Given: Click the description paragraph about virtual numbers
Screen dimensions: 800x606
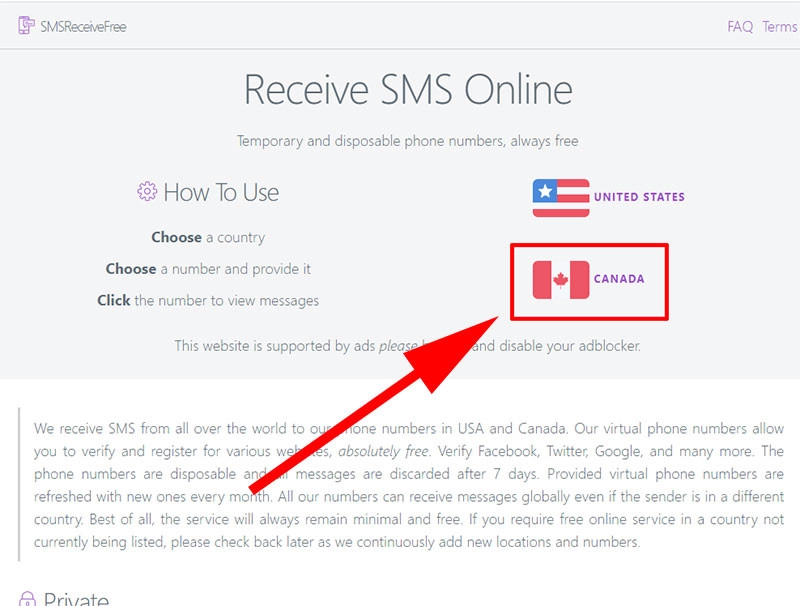Looking at the screenshot, I should 409,485.
